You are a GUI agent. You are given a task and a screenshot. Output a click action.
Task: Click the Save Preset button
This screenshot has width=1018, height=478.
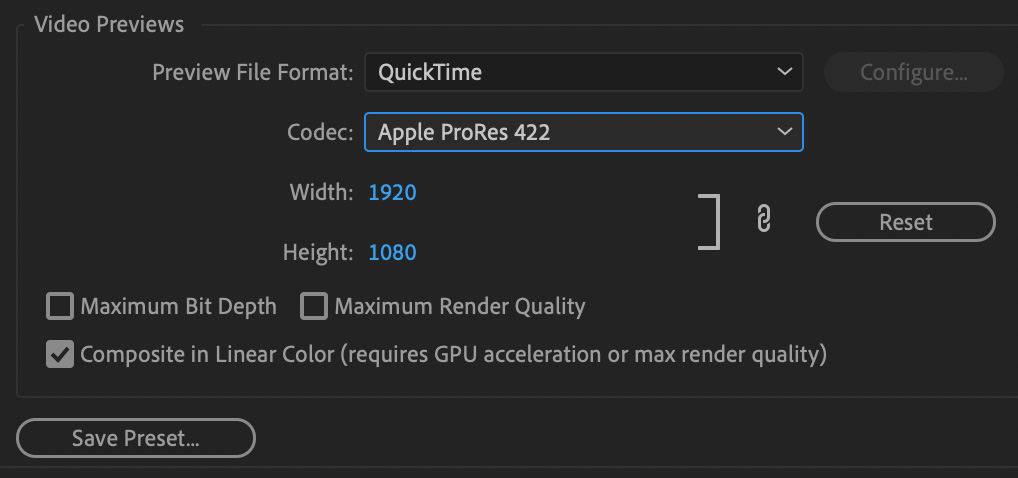(x=136, y=438)
